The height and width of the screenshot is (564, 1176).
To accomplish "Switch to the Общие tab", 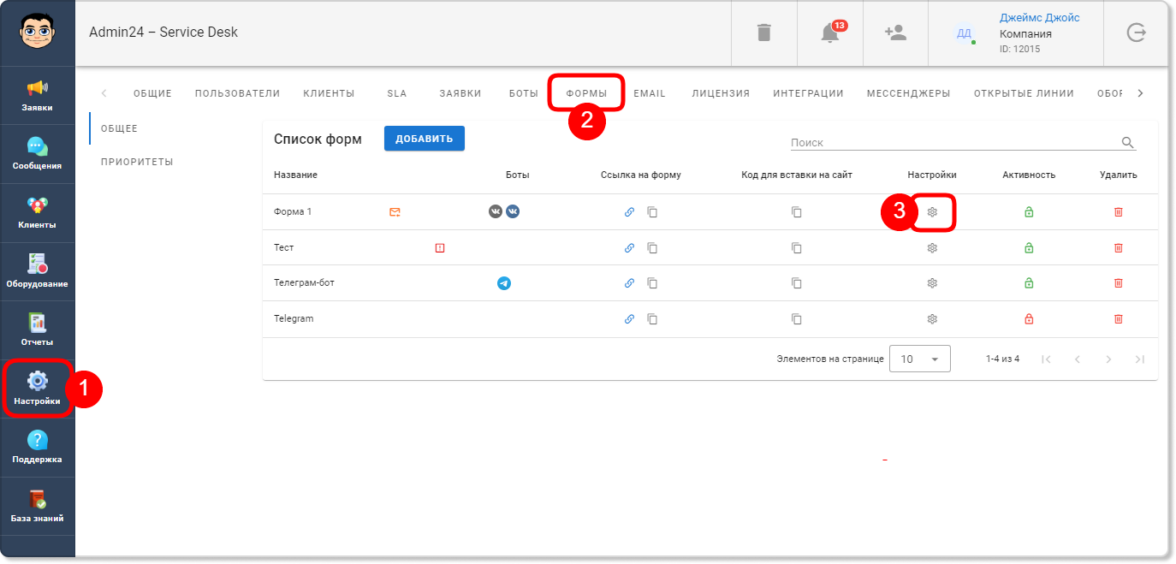I will pos(153,94).
